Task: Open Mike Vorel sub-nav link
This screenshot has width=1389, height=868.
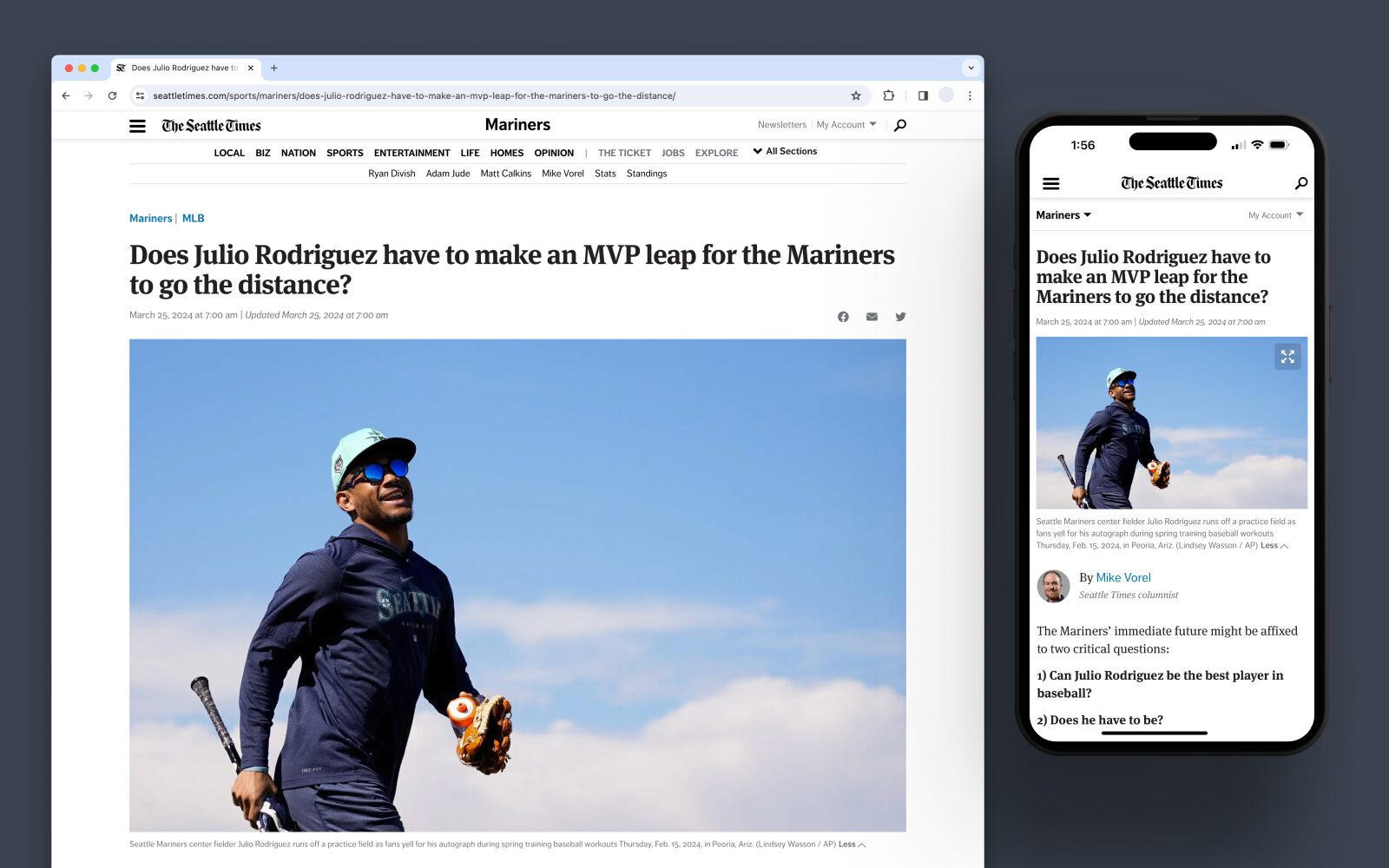Action: (563, 174)
